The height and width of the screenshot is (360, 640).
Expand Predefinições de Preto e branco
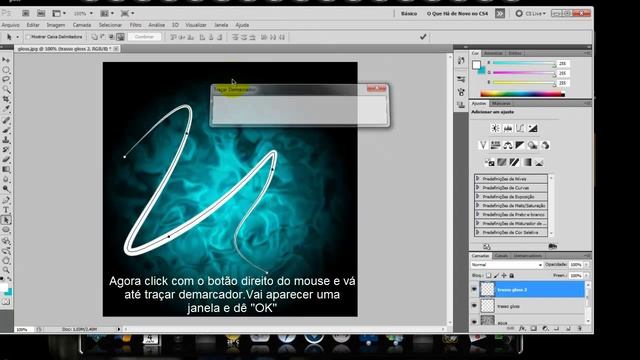(x=478, y=214)
